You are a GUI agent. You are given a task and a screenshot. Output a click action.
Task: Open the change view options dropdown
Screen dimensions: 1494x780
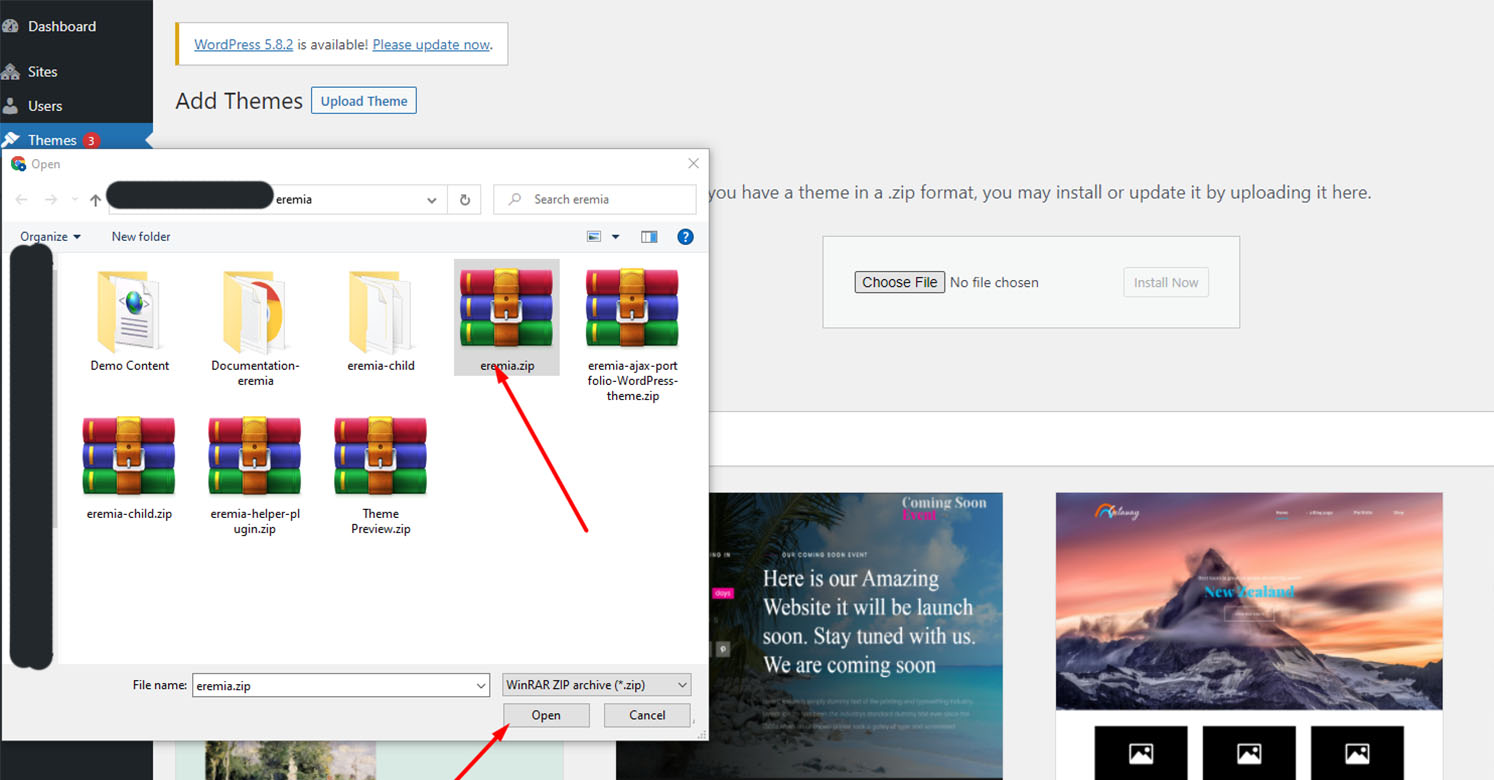[615, 237]
